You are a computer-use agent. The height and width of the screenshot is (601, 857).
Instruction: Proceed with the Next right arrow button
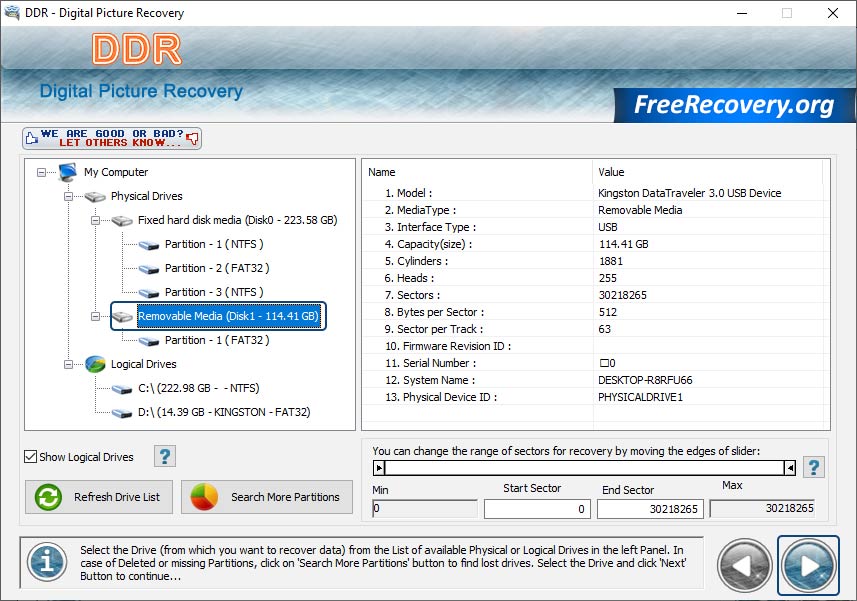[808, 565]
